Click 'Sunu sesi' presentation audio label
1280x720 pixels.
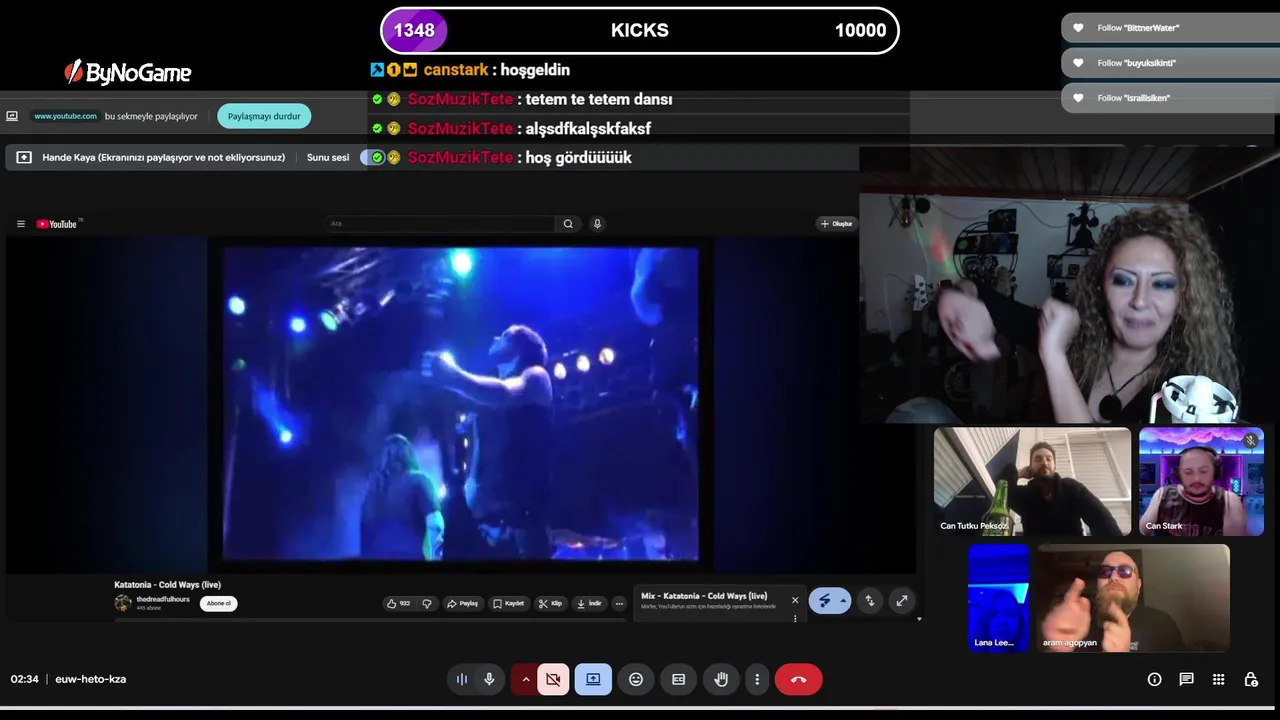328,157
